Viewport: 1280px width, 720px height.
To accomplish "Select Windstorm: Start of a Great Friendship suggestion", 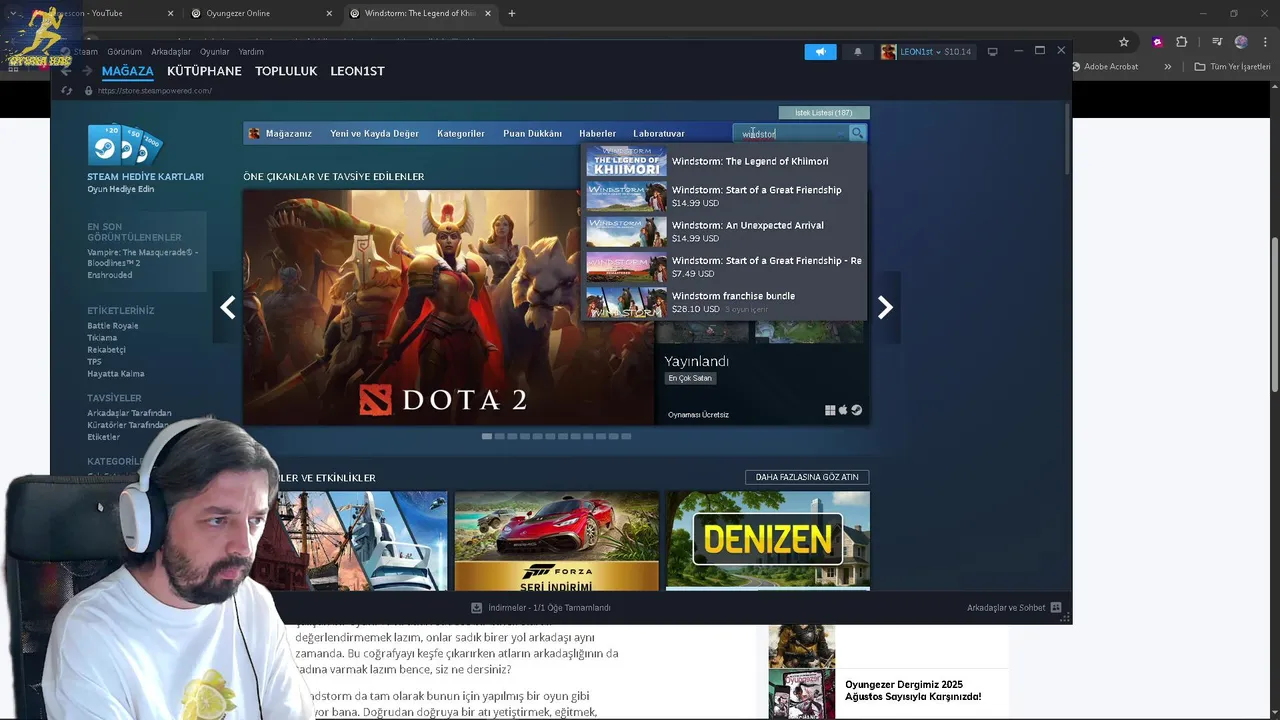I will coord(724,196).
